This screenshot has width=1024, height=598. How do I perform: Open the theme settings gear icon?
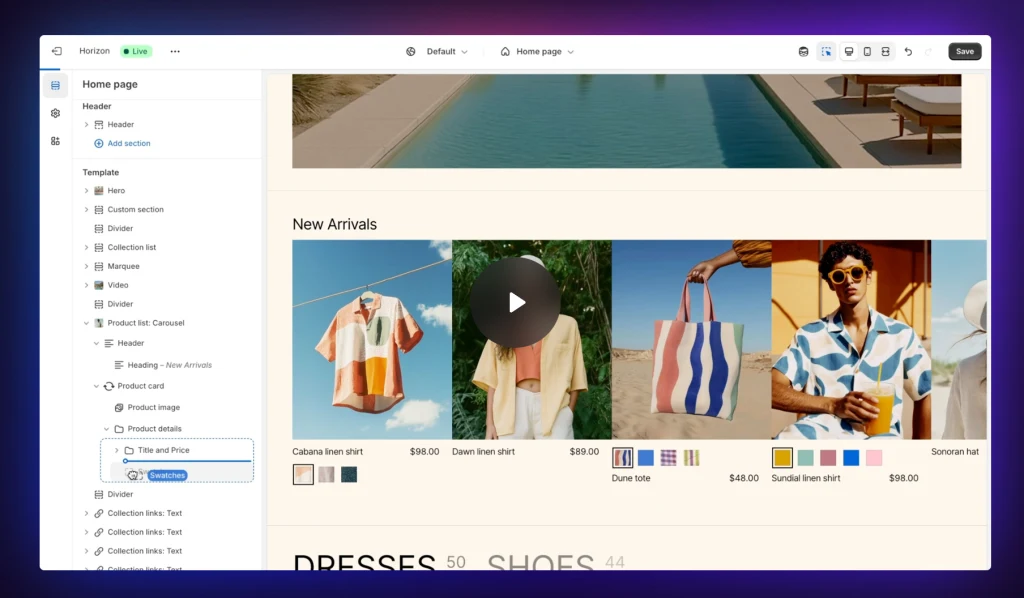click(55, 113)
